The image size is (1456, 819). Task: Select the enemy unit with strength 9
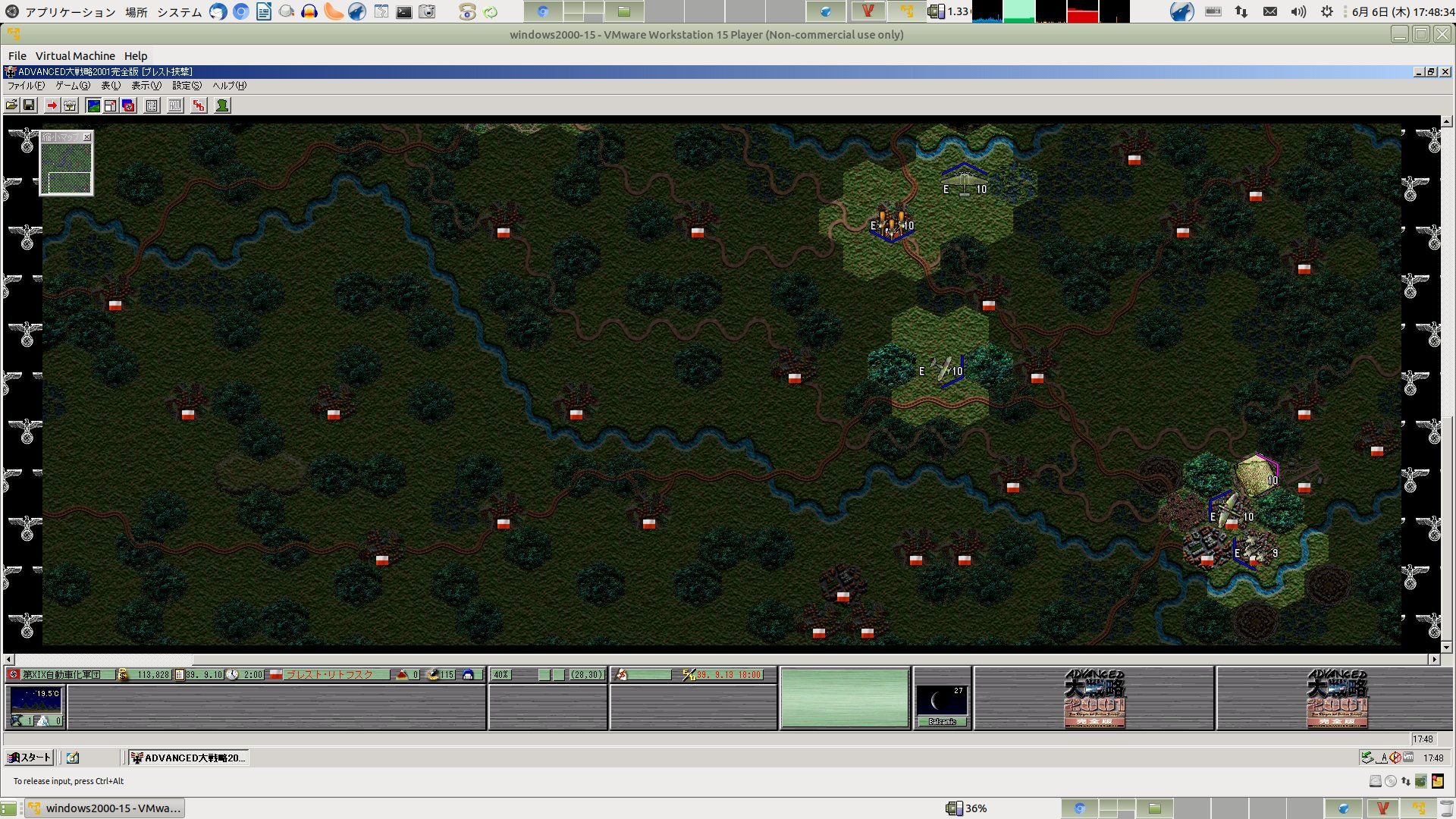pos(1255,552)
